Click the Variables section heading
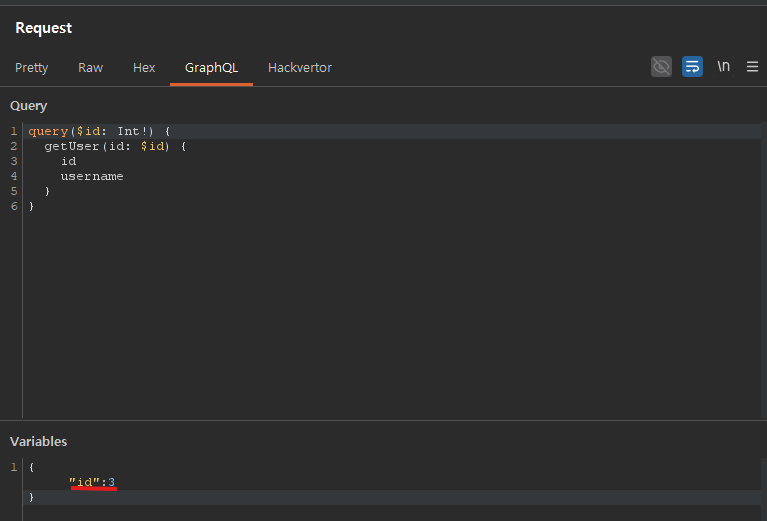The width and height of the screenshot is (767, 521). (x=38, y=441)
